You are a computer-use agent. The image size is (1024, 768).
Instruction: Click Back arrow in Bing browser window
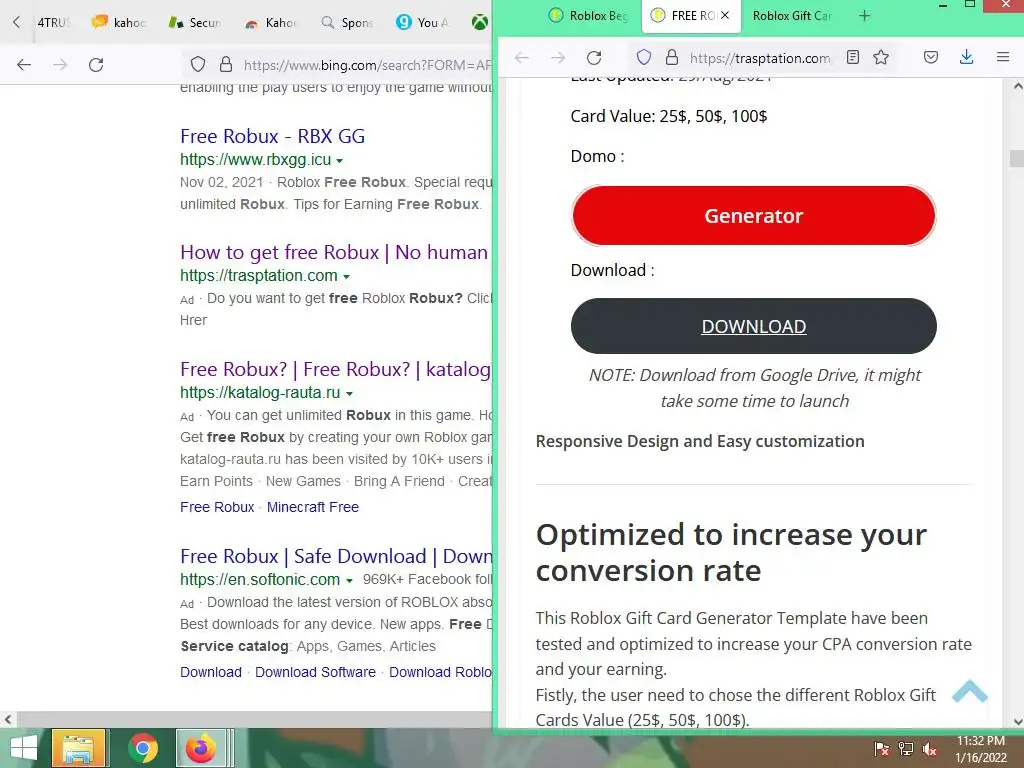(x=24, y=65)
